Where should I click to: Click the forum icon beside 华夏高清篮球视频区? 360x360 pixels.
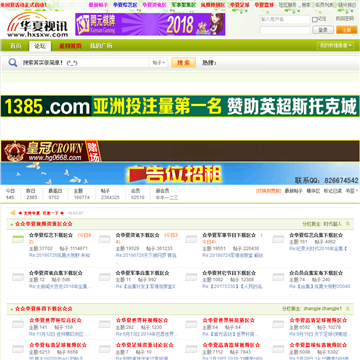tap(191, 349)
